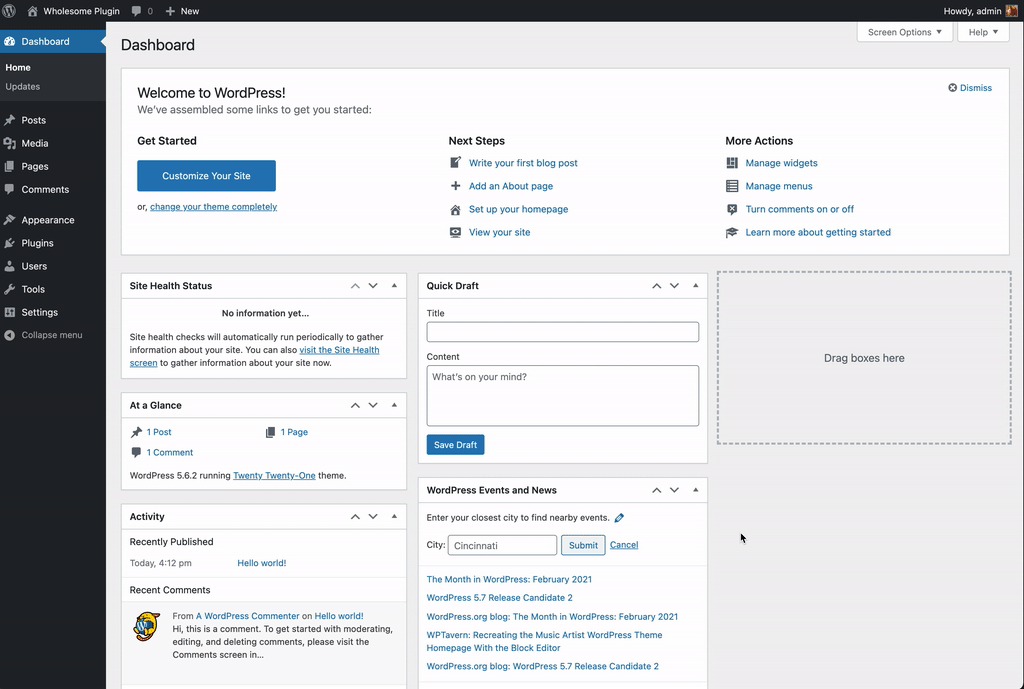Open Updates submenu item
Image resolution: width=1024 pixels, height=689 pixels.
23,86
